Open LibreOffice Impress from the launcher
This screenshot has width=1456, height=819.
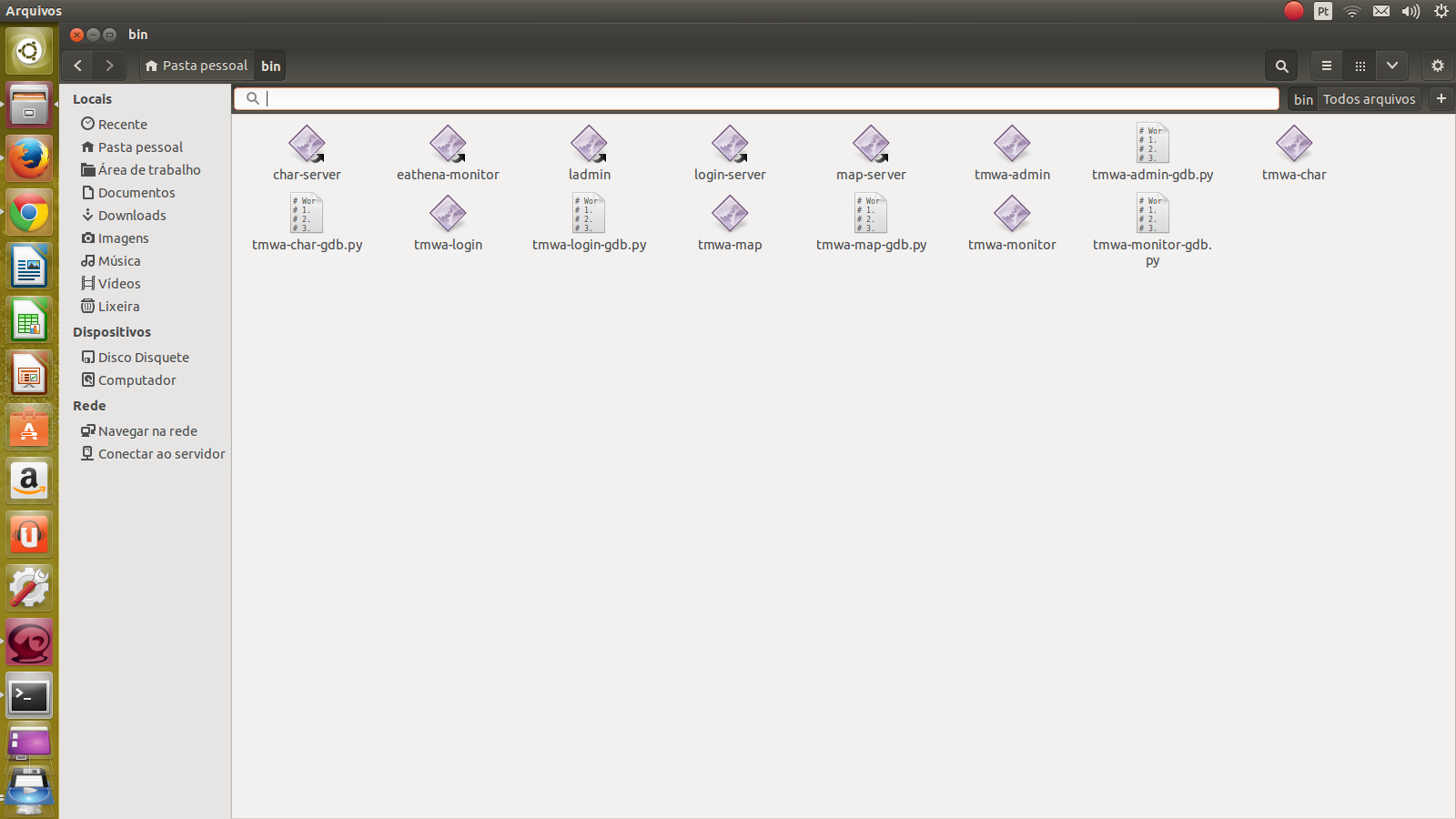click(29, 374)
